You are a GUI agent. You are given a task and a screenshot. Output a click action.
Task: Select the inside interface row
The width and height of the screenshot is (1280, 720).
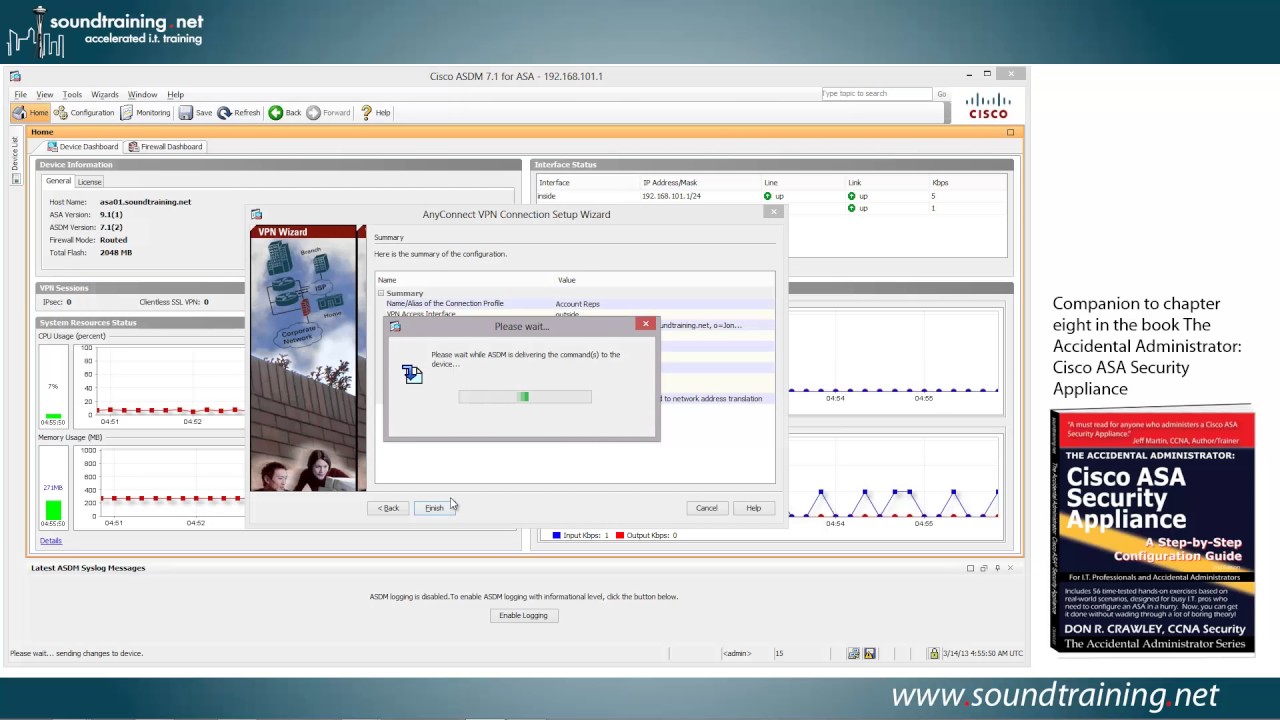tap(770, 196)
